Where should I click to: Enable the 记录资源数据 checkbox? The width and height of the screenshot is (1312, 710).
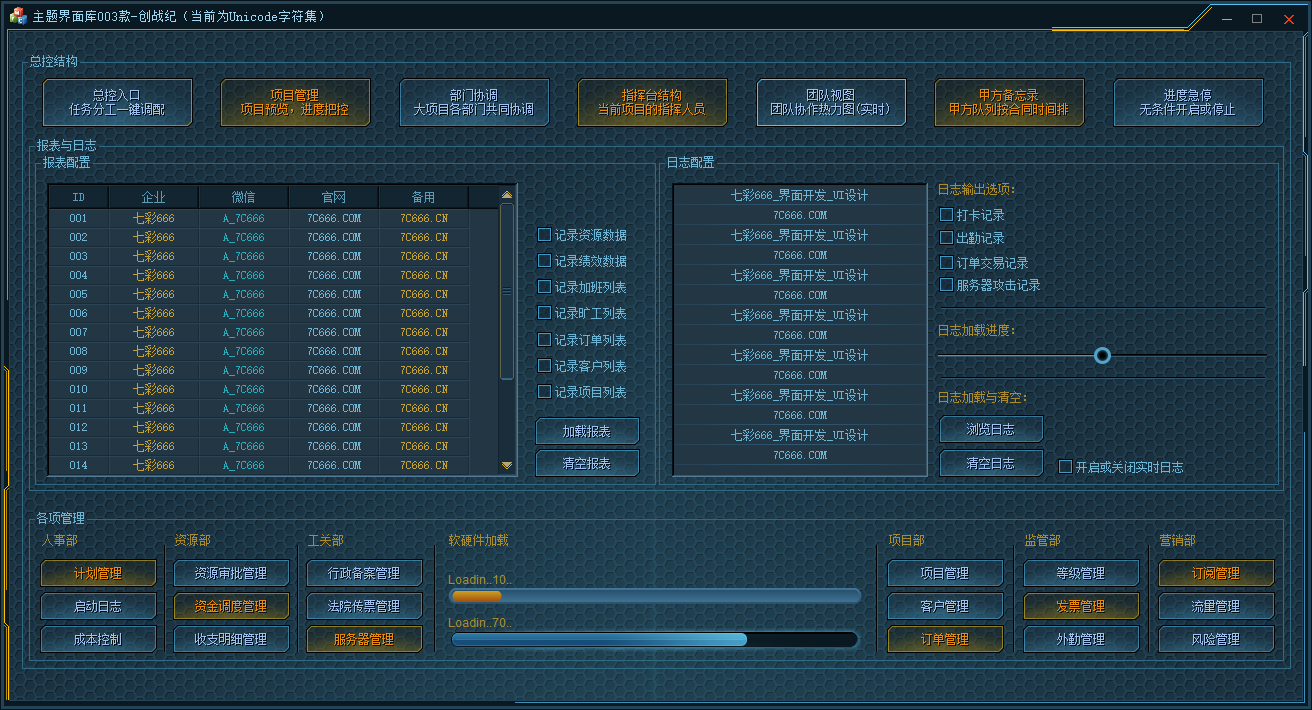coord(545,235)
